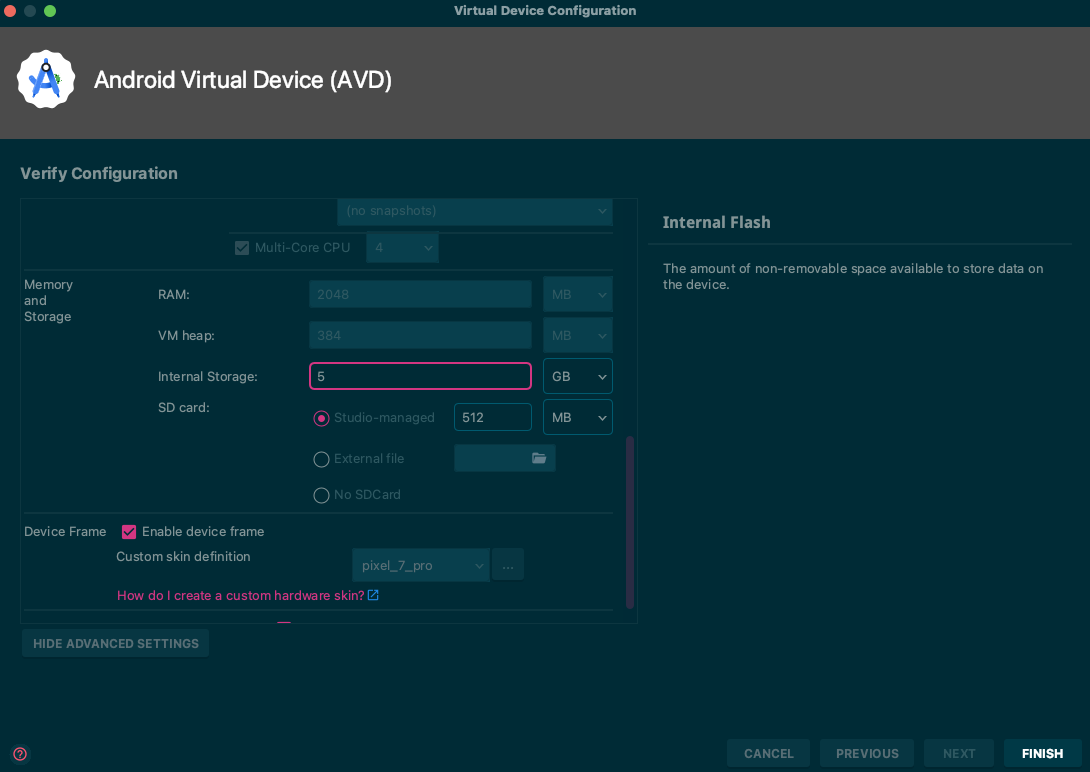Open the pixel_7_pro skin dropdown

point(421,566)
